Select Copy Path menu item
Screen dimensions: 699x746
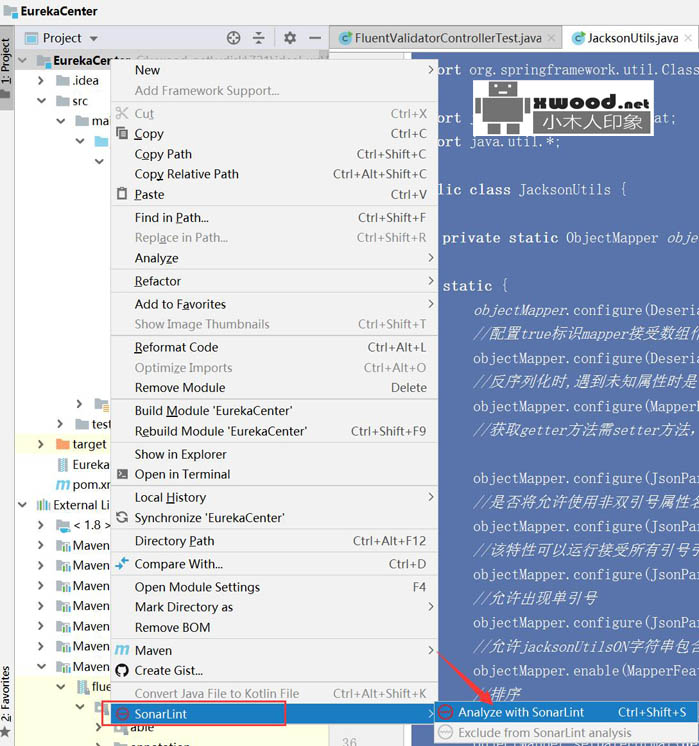(274, 154)
